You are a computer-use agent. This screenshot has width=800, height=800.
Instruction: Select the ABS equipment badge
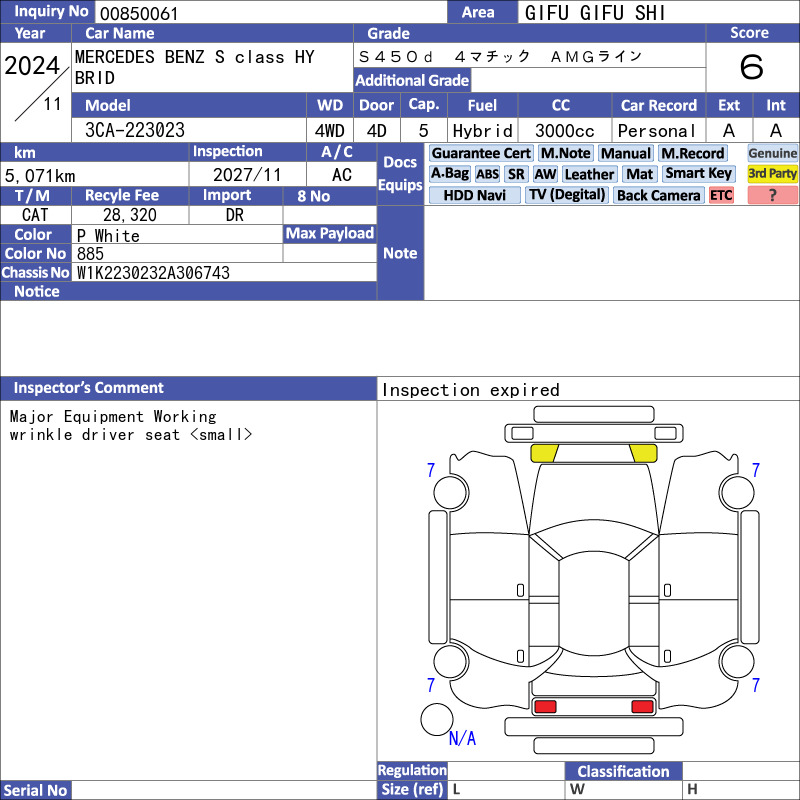click(x=487, y=174)
